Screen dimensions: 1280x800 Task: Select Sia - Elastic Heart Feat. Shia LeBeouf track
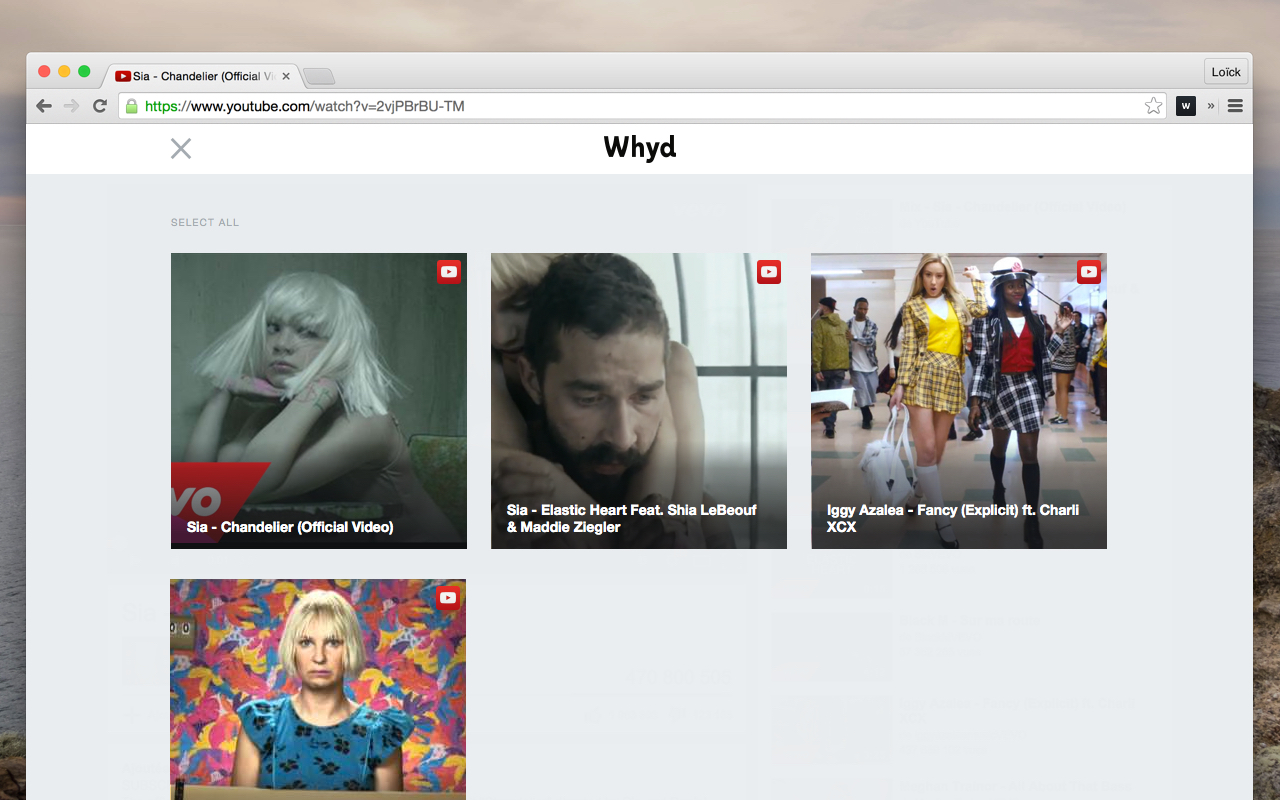(639, 401)
